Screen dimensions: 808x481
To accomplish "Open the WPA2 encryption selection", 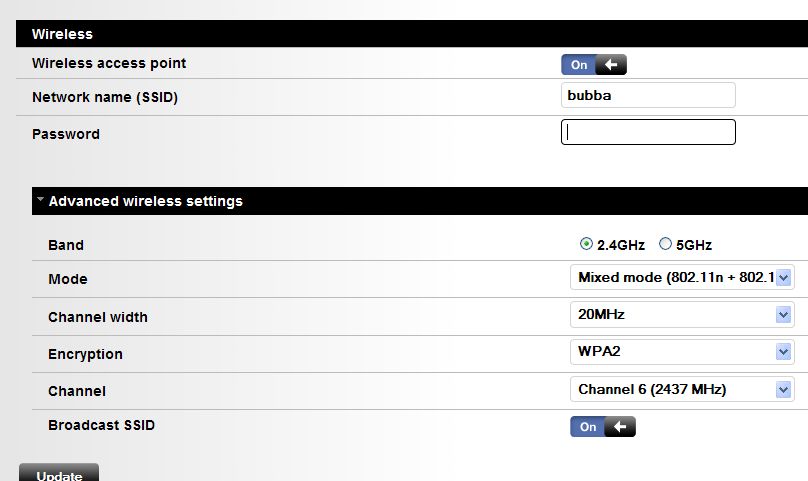I will coord(674,352).
